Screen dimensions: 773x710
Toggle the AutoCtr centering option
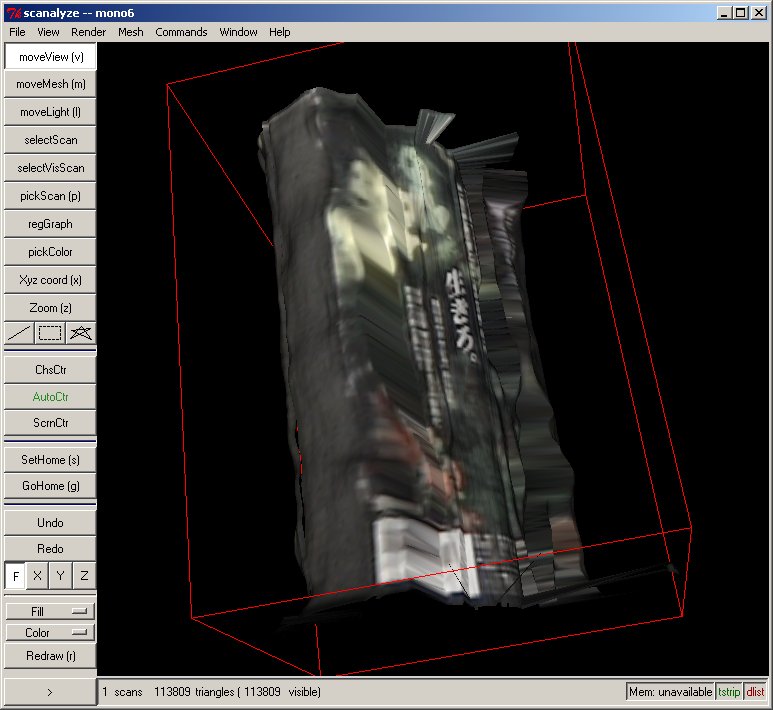click(50, 397)
